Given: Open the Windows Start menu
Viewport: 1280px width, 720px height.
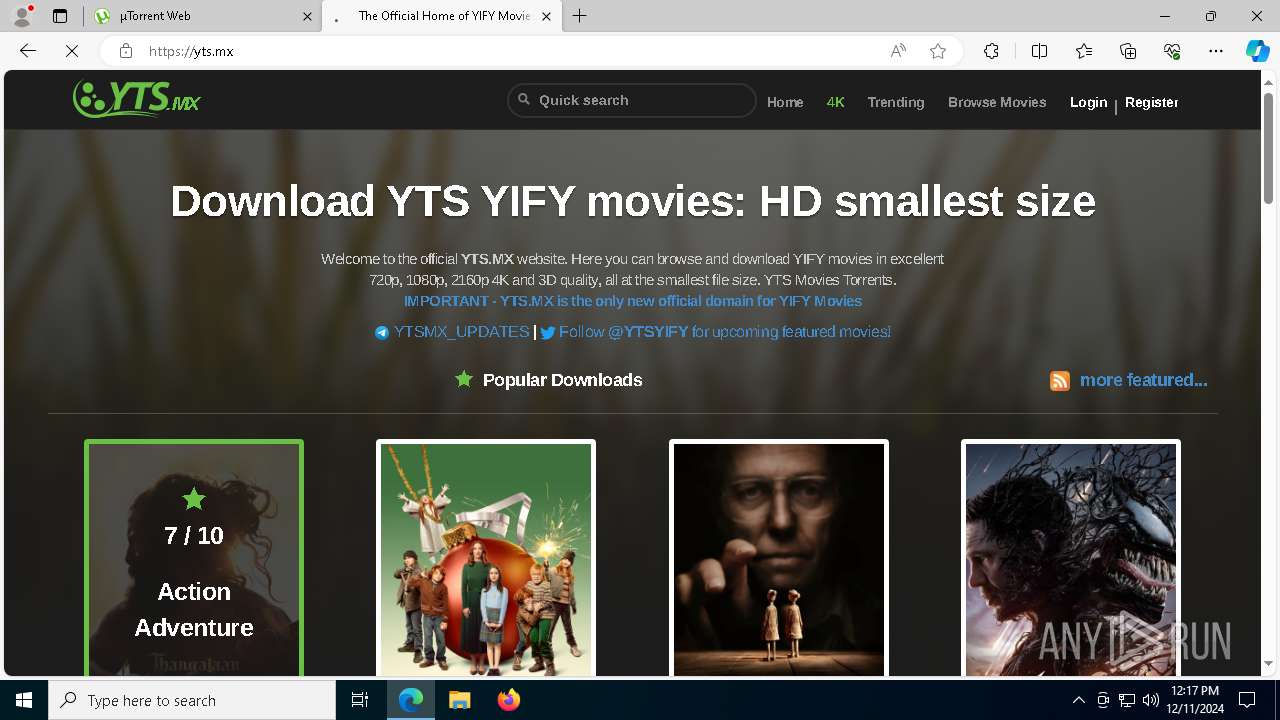Looking at the screenshot, I should 24,700.
